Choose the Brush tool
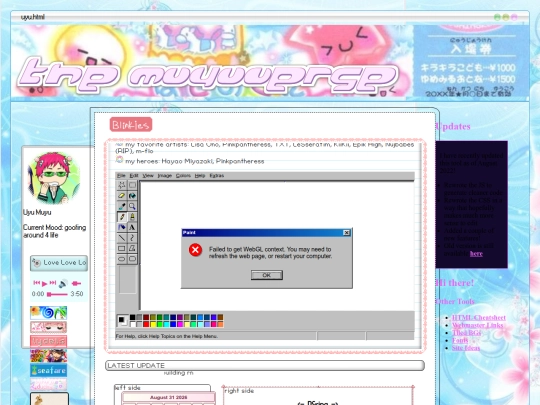Viewport: 540px width, 405px height. click(x=132, y=217)
